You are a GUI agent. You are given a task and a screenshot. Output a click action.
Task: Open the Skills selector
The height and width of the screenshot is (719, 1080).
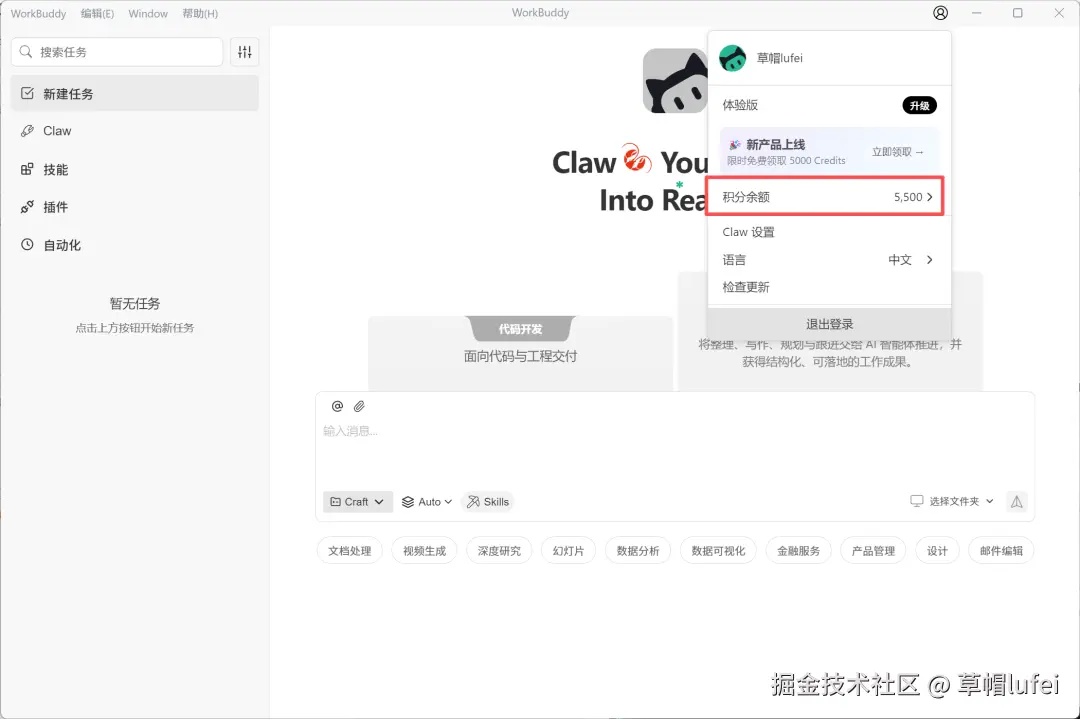488,502
